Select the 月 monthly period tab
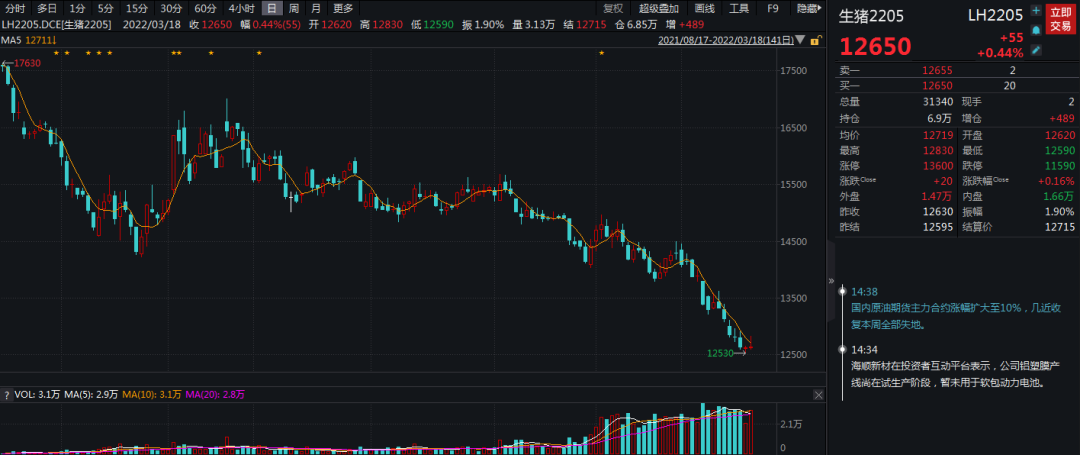Image resolution: width=1080 pixels, height=455 pixels. [x=316, y=8]
